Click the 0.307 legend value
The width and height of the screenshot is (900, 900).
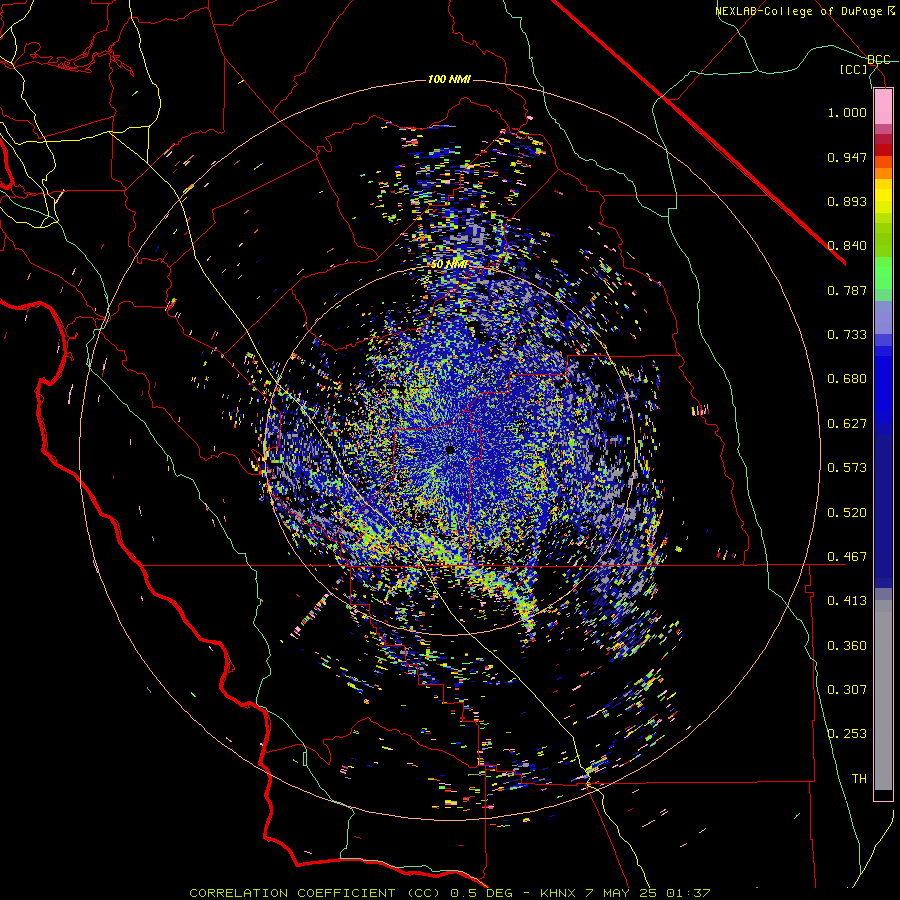tap(847, 690)
